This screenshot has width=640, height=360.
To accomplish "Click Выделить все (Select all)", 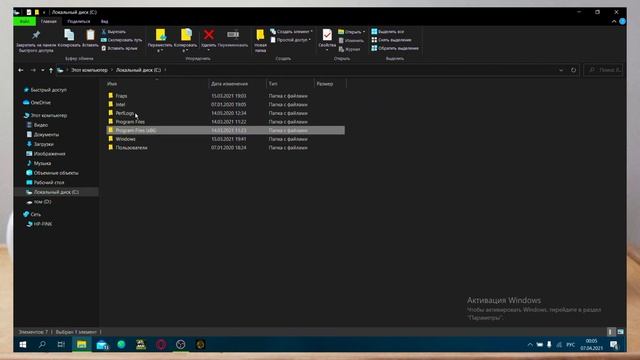I will click(x=387, y=31).
